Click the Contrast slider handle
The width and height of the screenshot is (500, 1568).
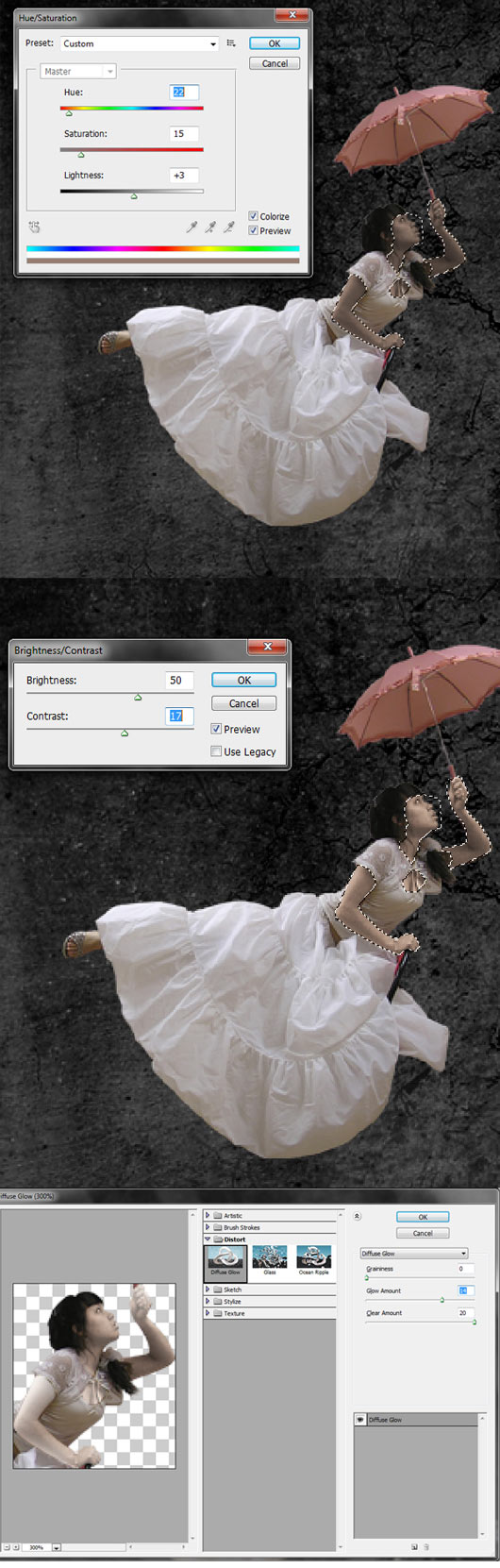tap(125, 733)
